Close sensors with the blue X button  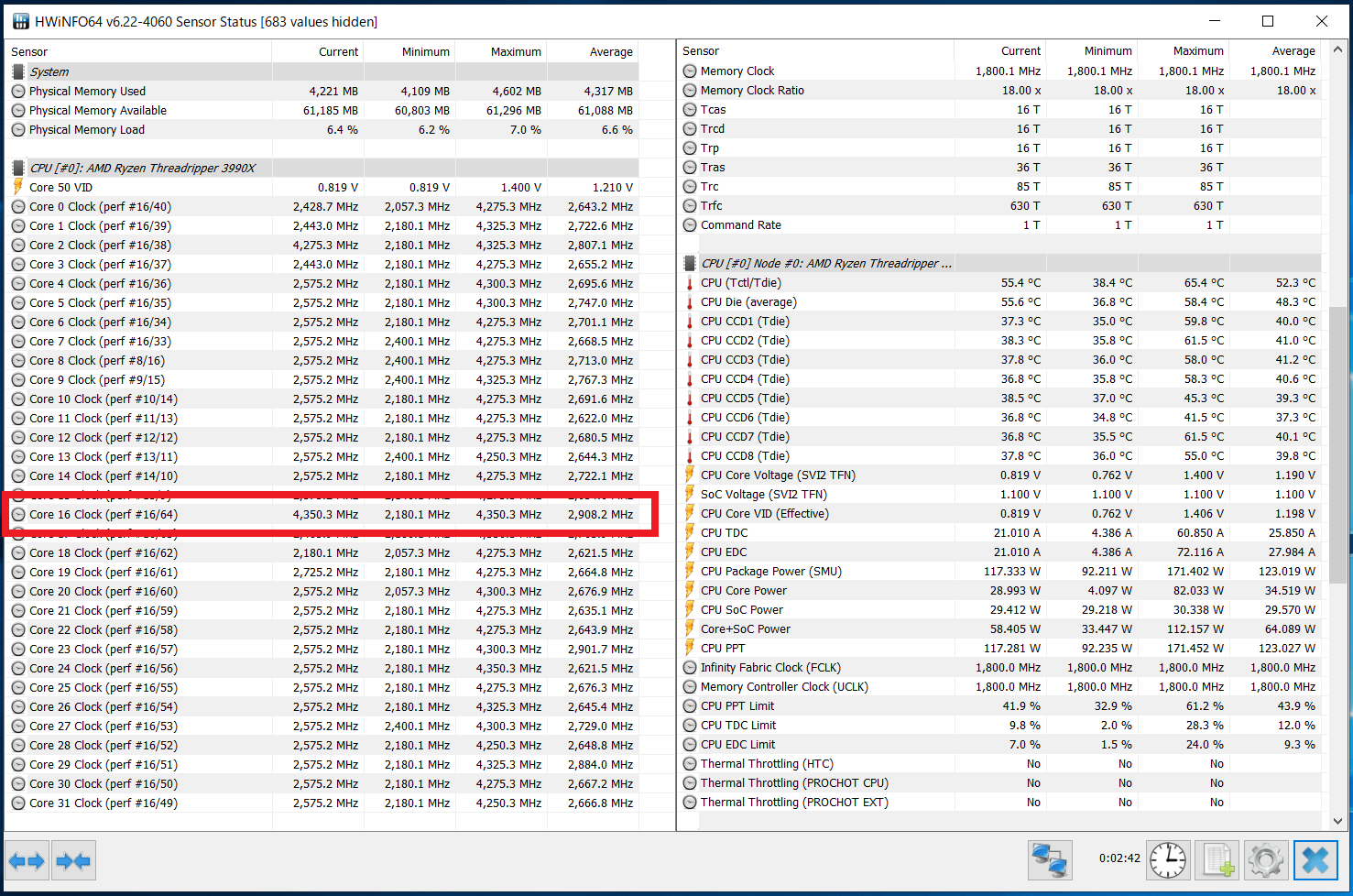pos(1315,860)
